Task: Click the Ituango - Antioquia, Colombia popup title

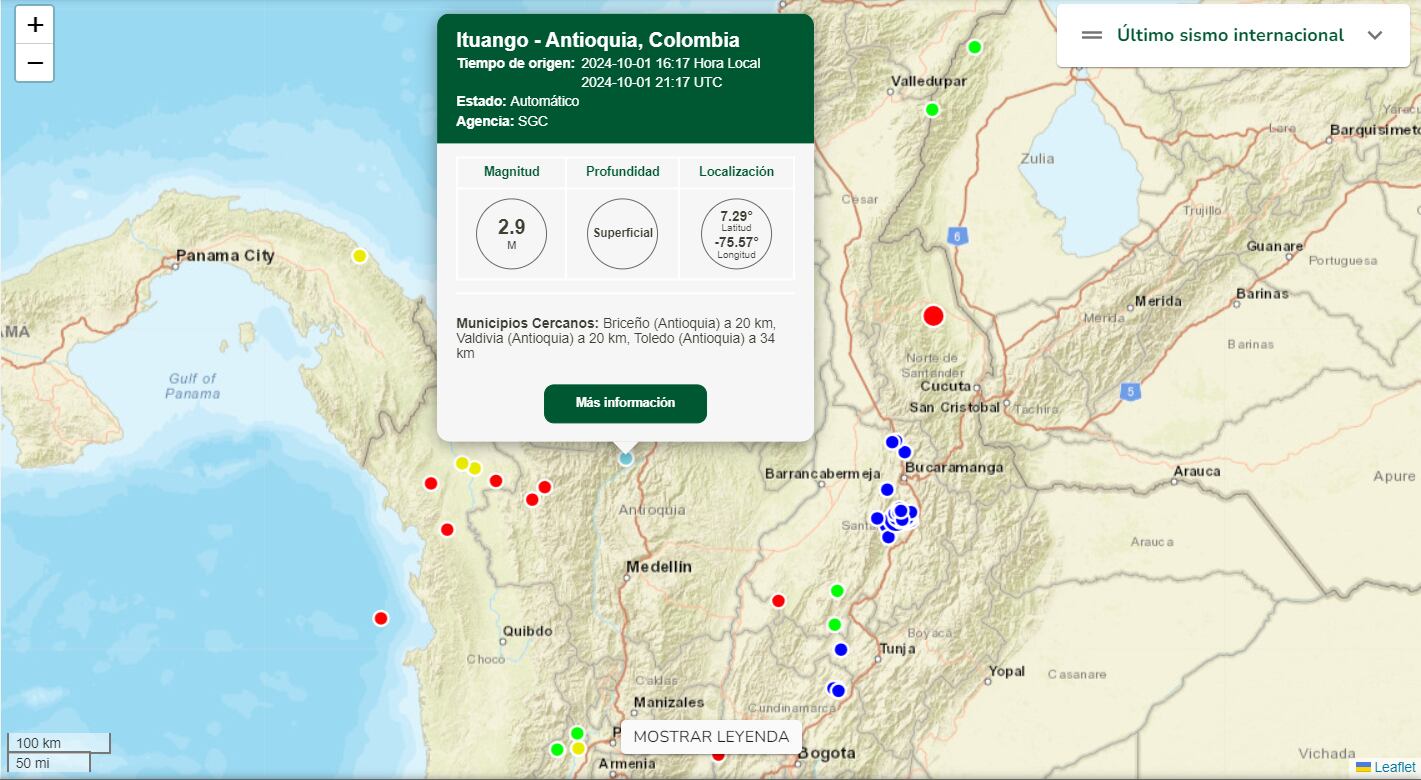Action: click(x=598, y=41)
